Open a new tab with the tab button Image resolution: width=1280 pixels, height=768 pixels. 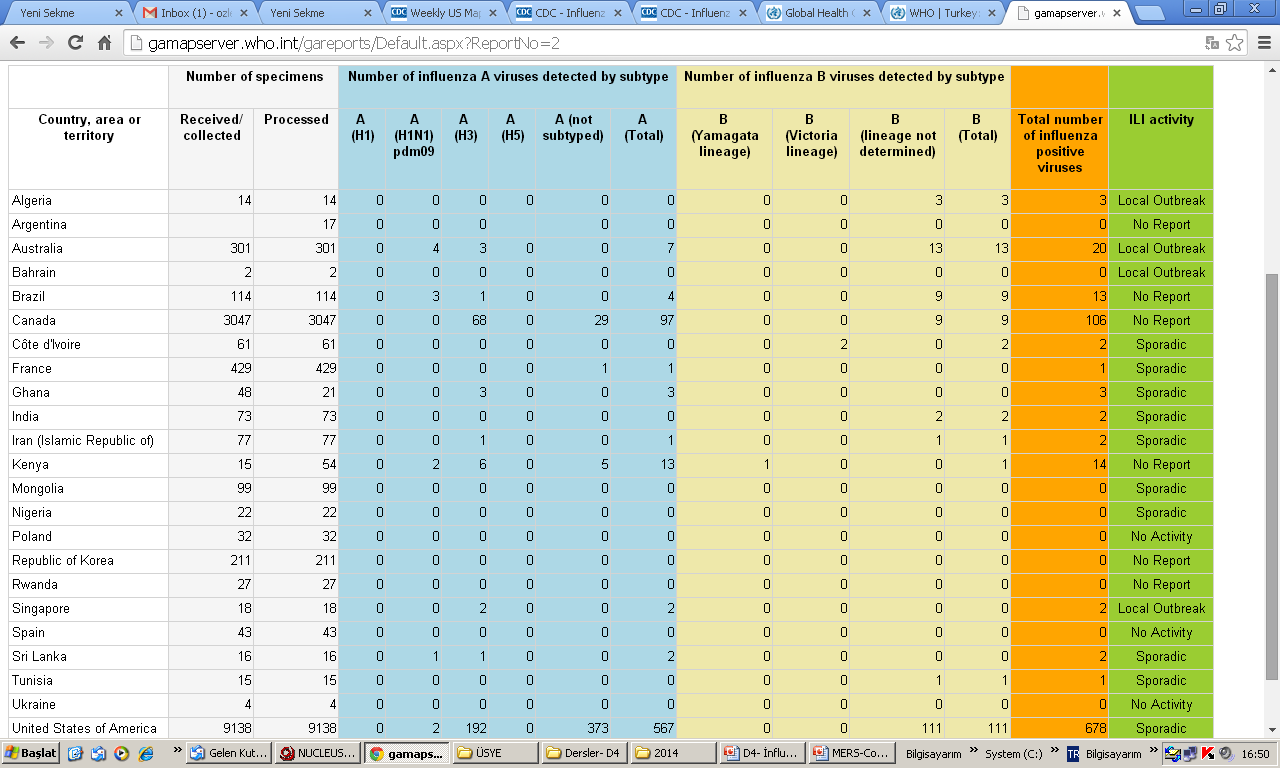(x=1149, y=13)
